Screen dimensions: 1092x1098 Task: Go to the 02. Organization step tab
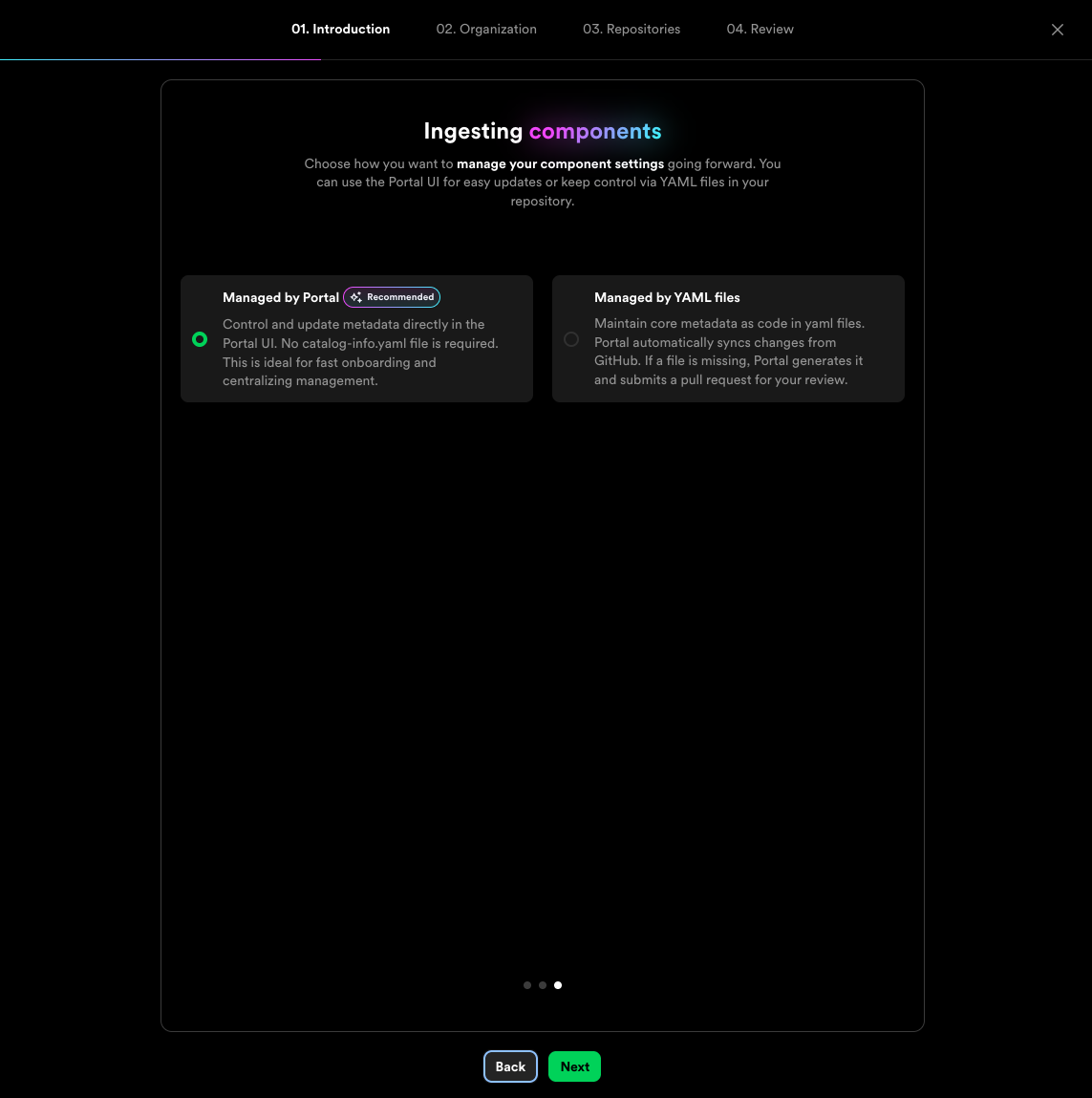[x=486, y=30]
